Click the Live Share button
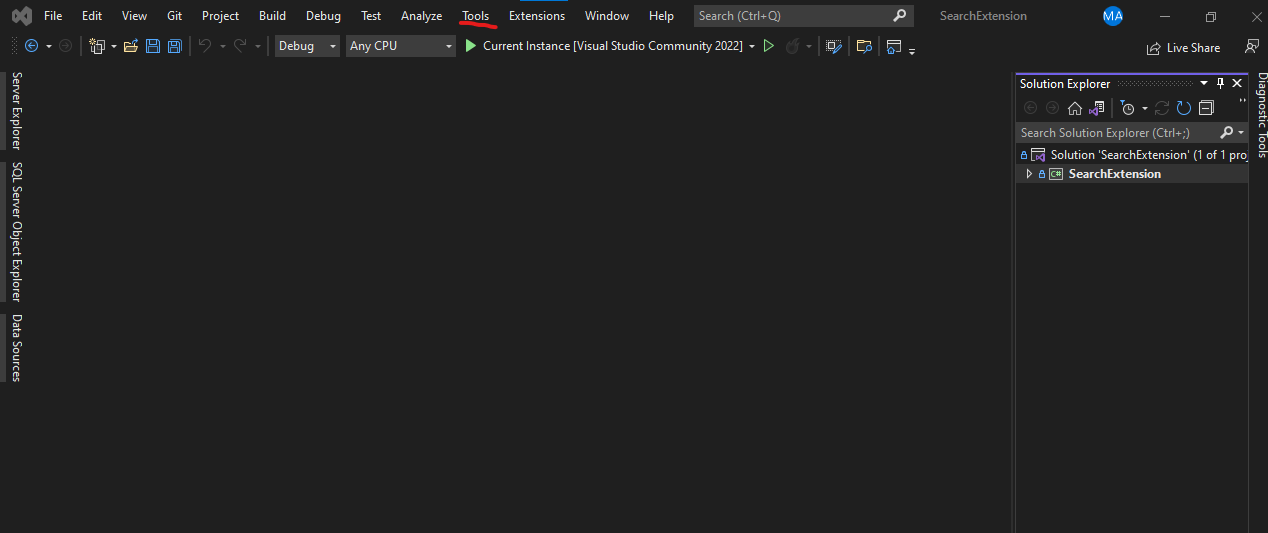Image resolution: width=1268 pixels, height=533 pixels. [x=1184, y=48]
